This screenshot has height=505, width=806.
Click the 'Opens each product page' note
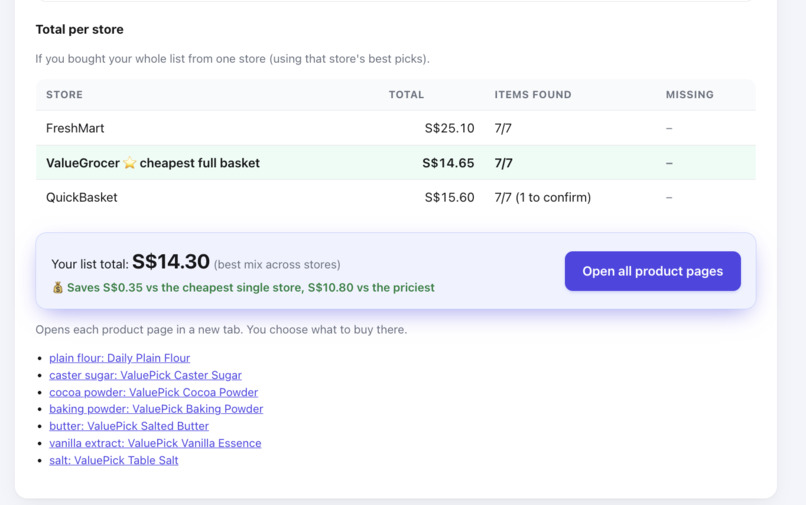click(221, 330)
